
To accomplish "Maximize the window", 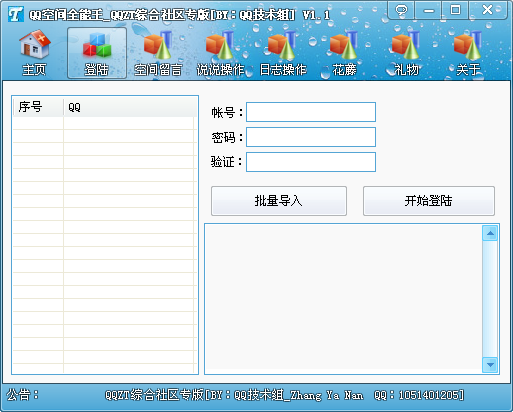I will coord(455,10).
